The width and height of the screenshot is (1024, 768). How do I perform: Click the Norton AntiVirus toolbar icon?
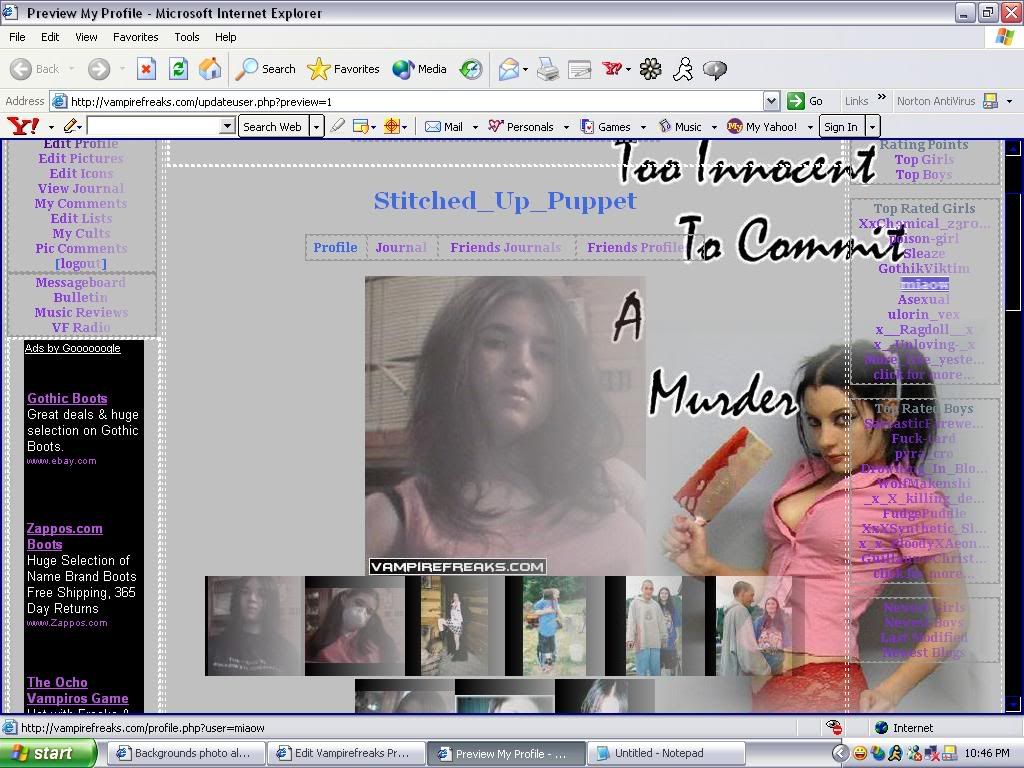[x=990, y=101]
